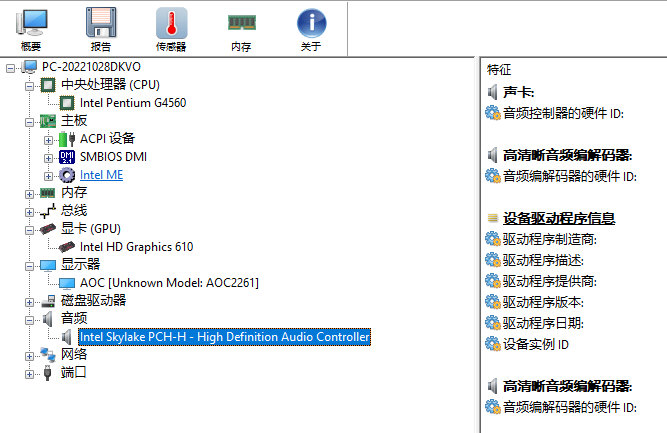Expand the Intel ME node
667x433 pixels.
click(x=48, y=176)
